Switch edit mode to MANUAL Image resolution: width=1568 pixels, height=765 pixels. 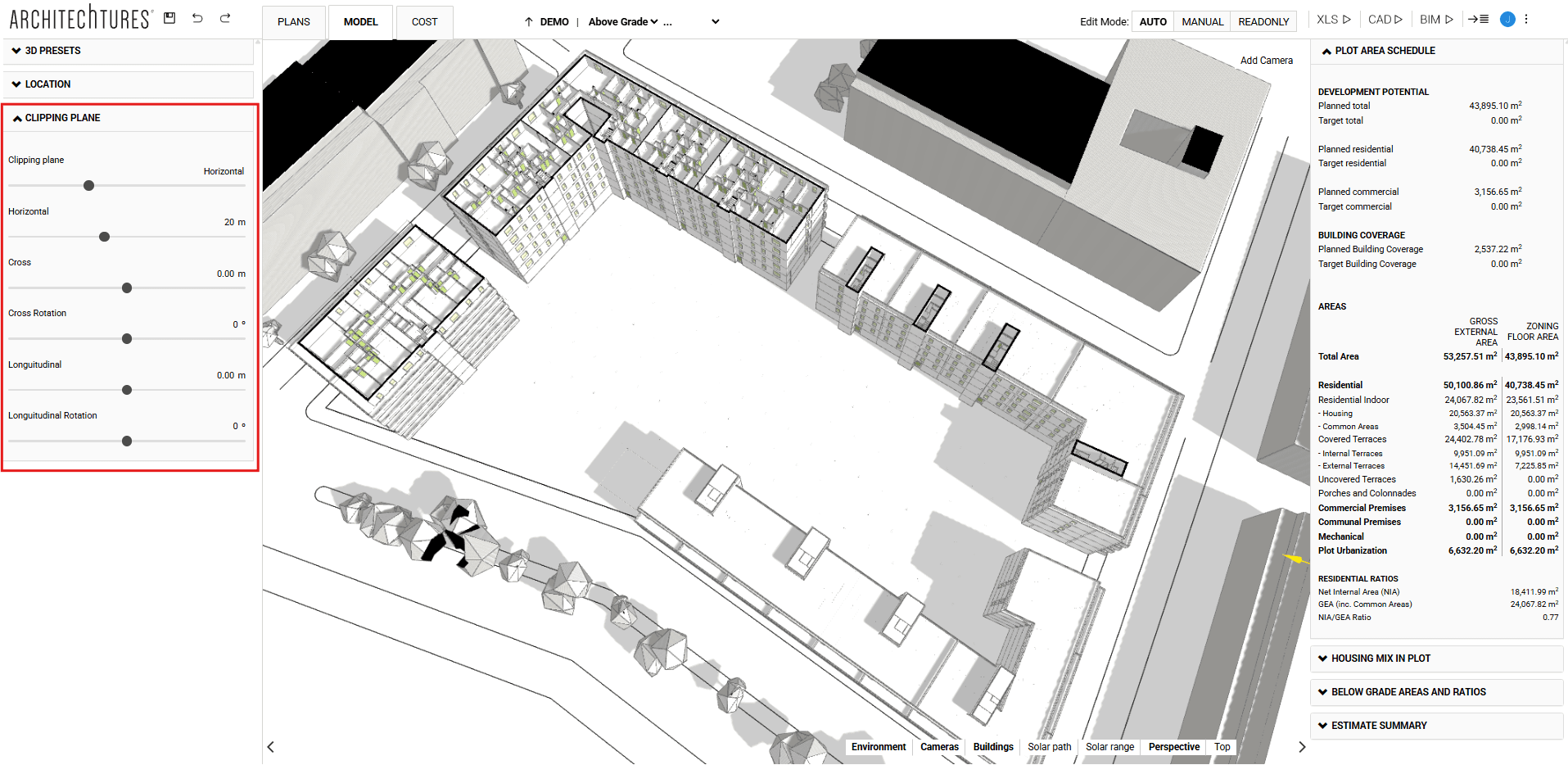(1201, 21)
